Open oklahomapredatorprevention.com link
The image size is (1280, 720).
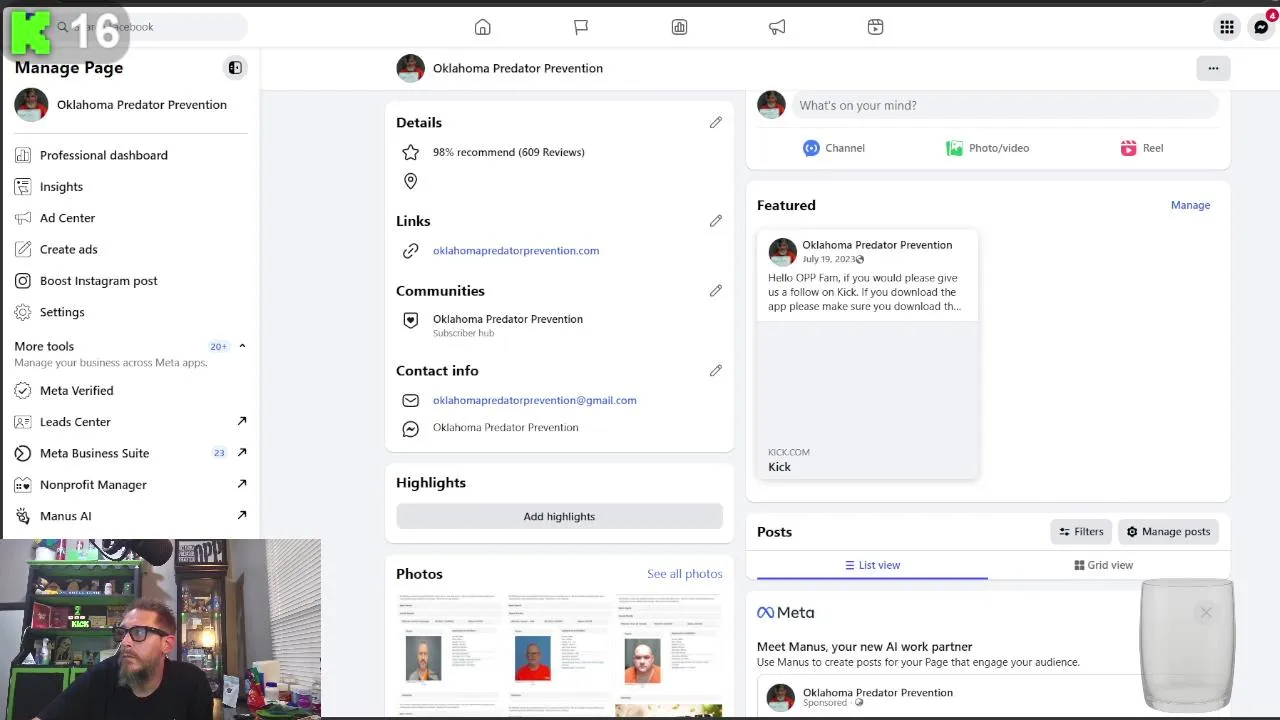click(516, 251)
